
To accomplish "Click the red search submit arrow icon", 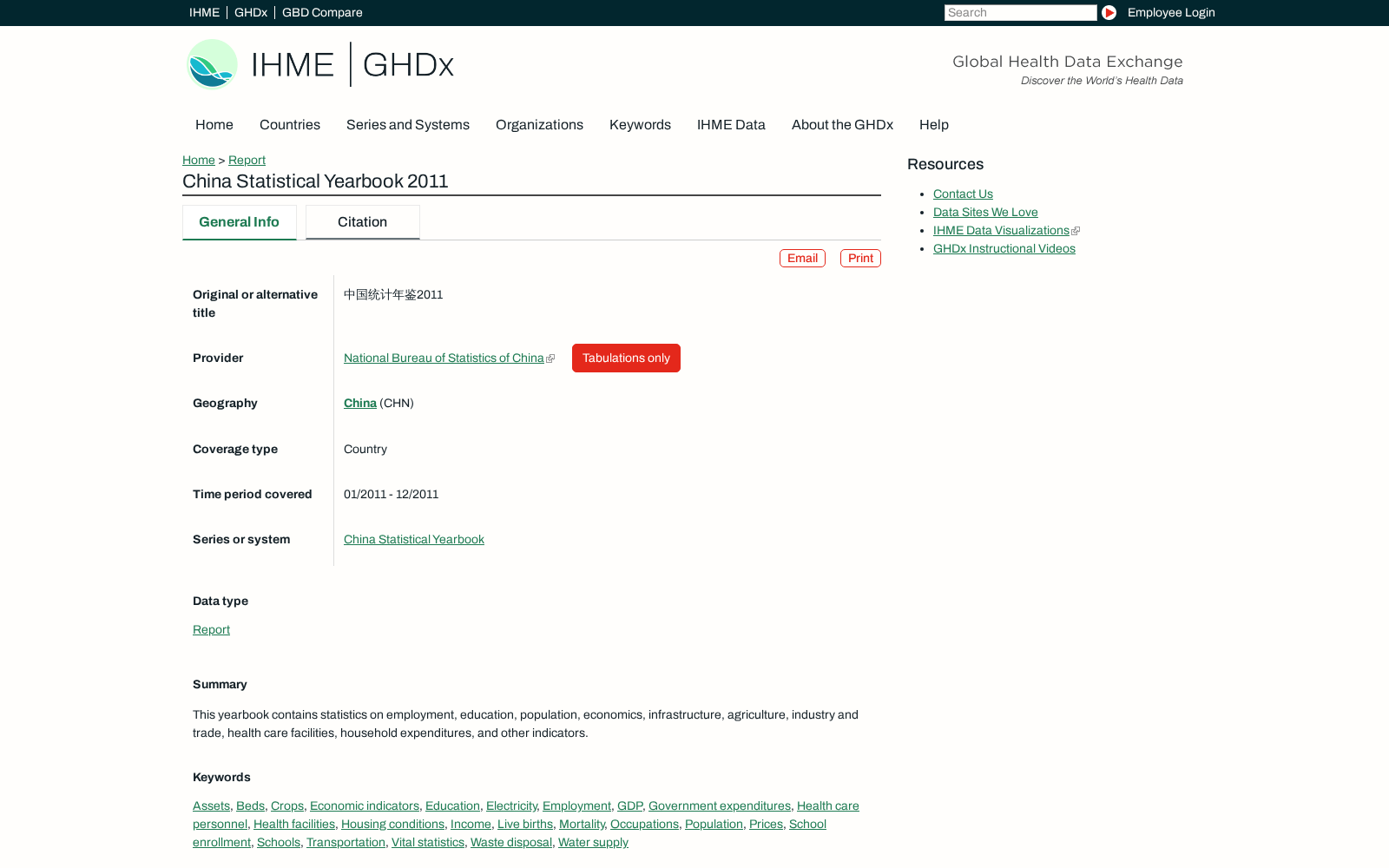I will 1109,12.
